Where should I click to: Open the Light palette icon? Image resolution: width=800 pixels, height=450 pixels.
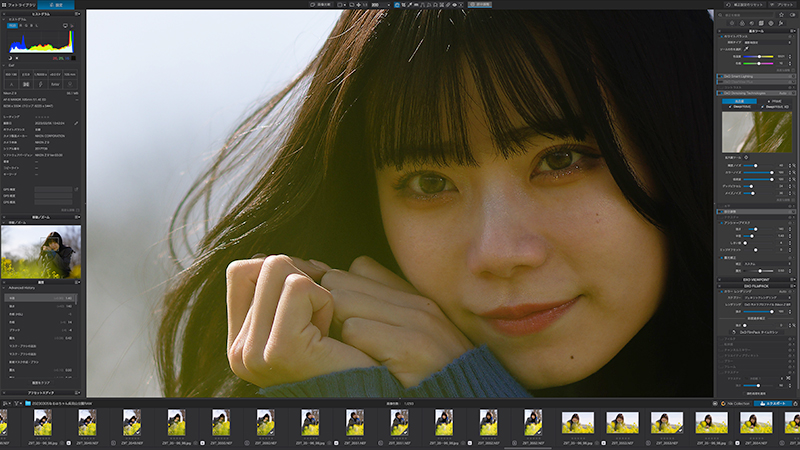click(x=732, y=23)
